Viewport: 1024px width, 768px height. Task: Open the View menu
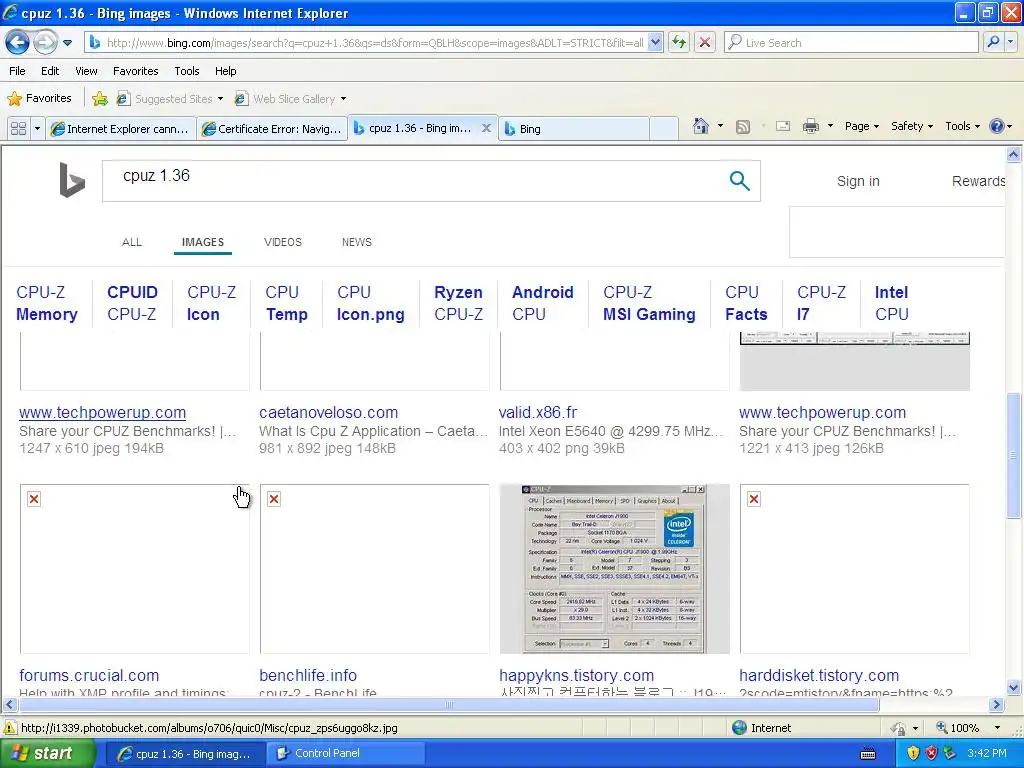click(86, 71)
